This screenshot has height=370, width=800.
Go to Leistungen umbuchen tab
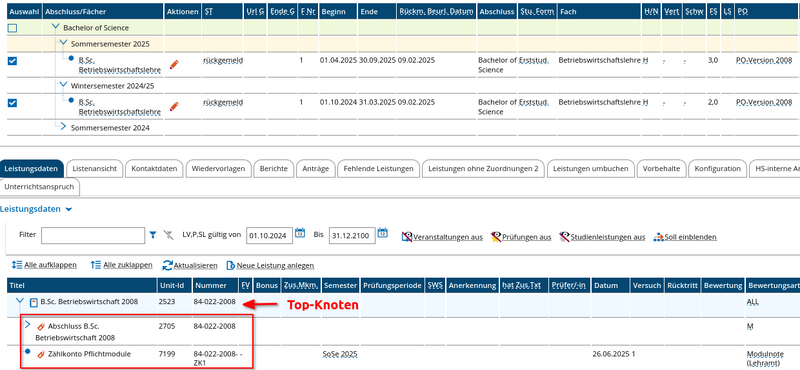click(591, 169)
